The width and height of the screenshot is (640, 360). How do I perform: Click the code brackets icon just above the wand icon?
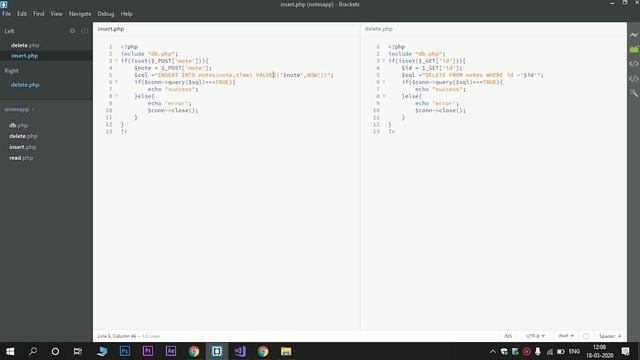[633, 79]
